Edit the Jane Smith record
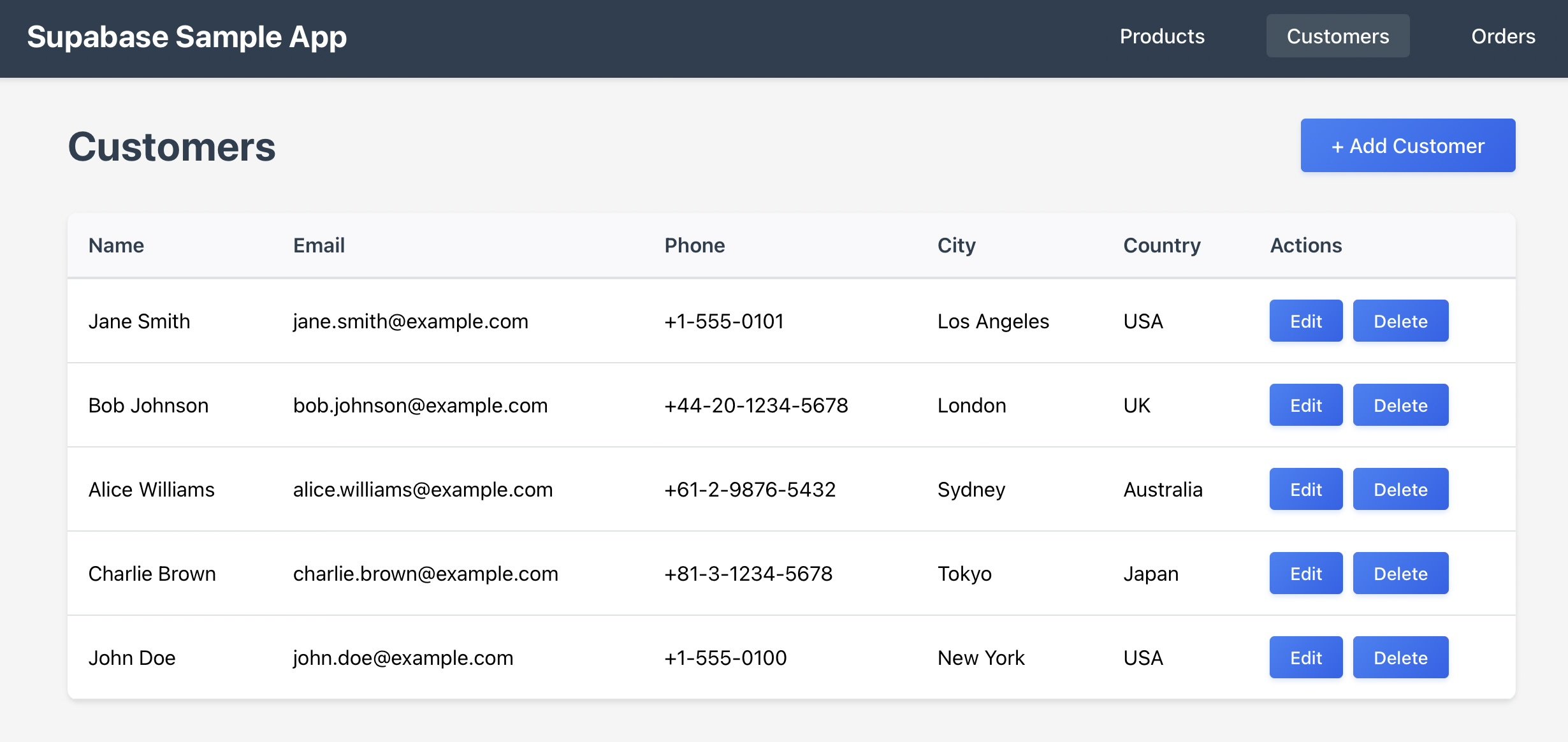The height and width of the screenshot is (742, 1568). tap(1305, 321)
